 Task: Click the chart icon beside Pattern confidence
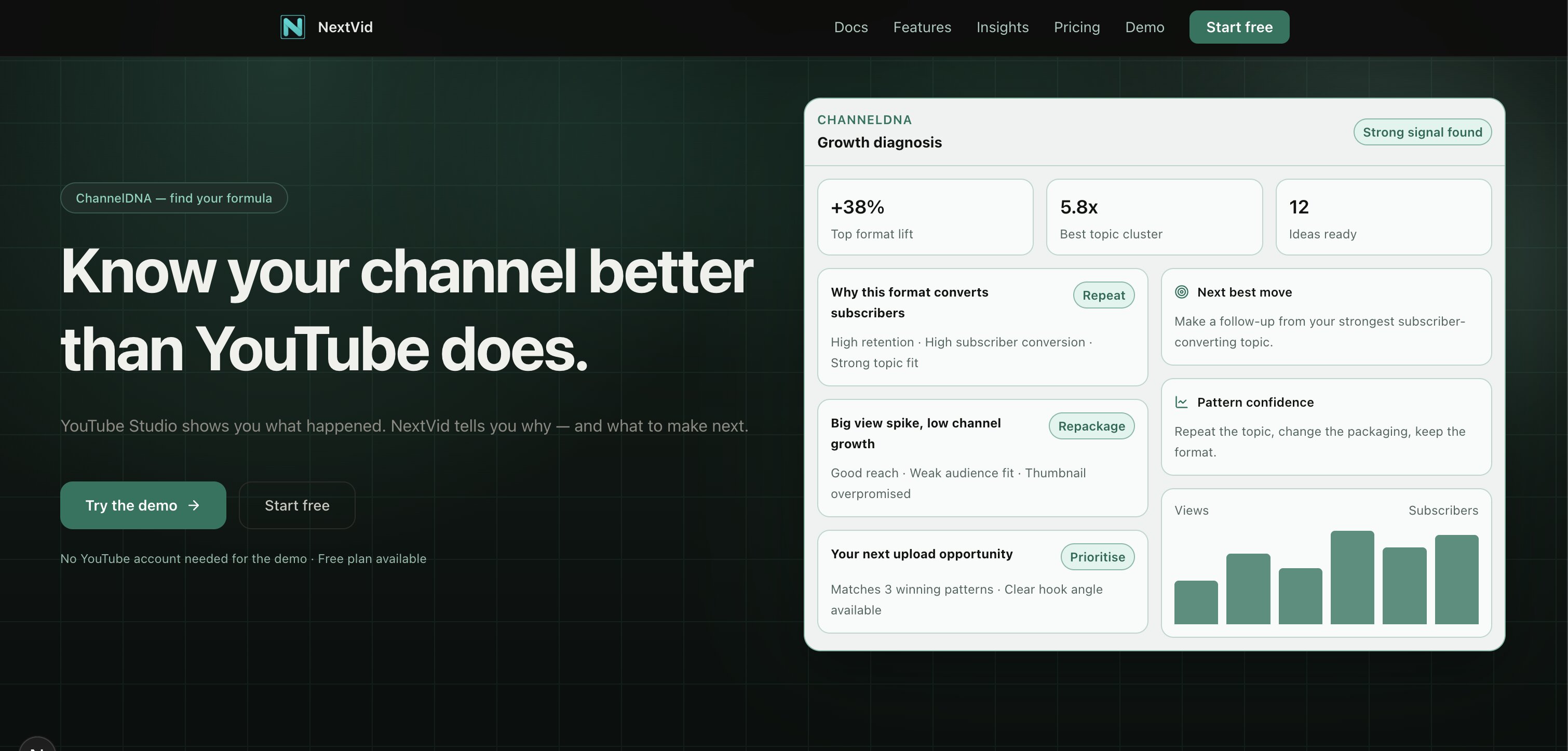(x=1182, y=402)
